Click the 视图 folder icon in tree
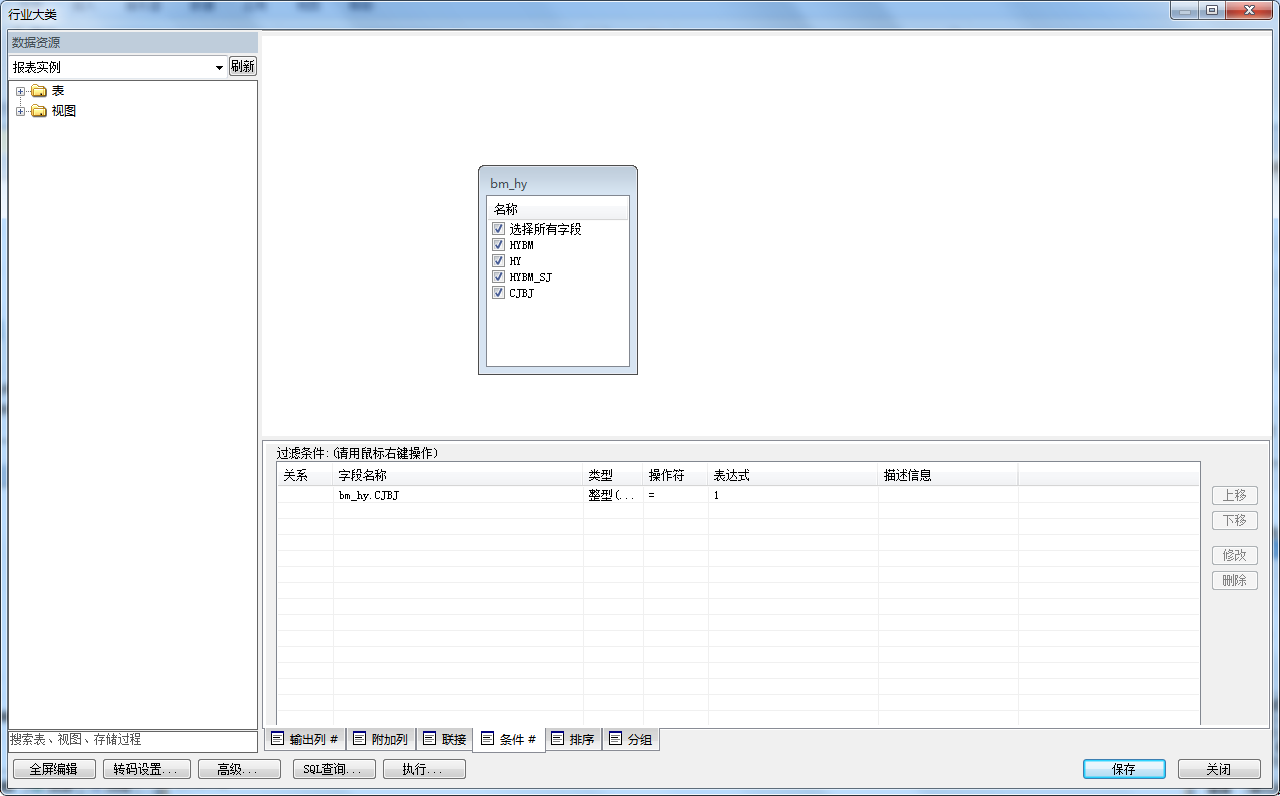 pyautogui.click(x=39, y=111)
